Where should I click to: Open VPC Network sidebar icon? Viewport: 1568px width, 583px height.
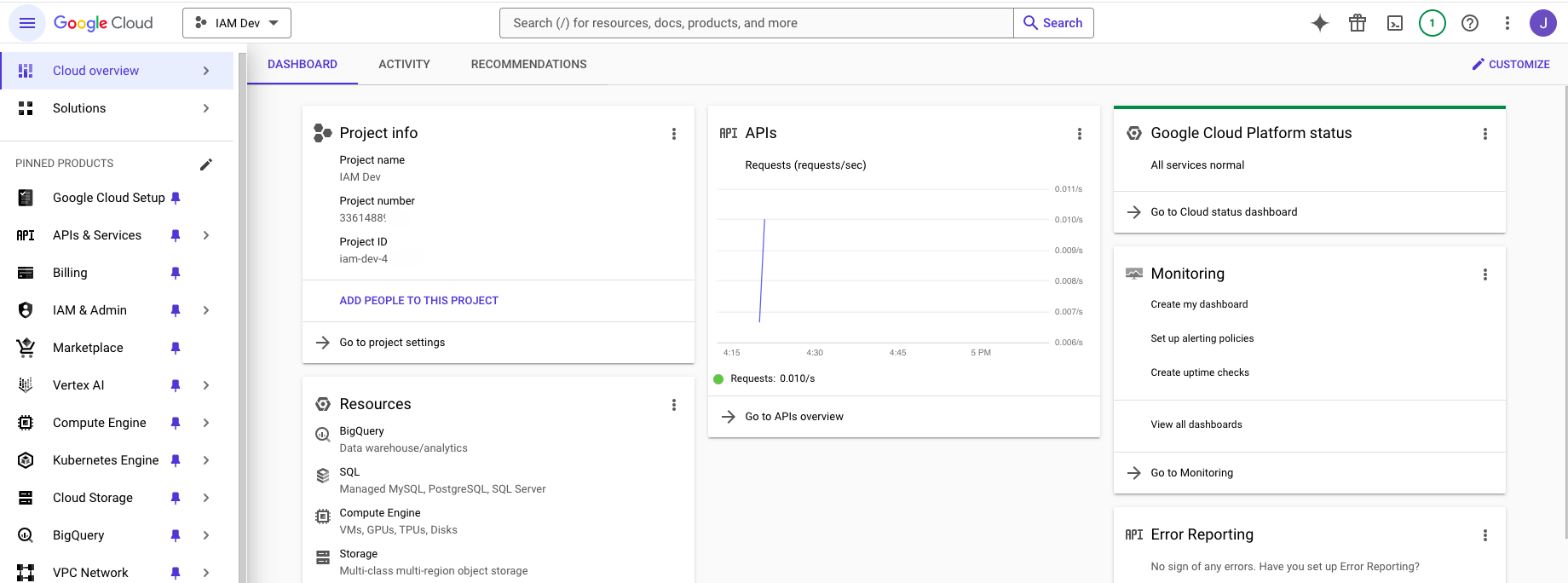(26, 573)
